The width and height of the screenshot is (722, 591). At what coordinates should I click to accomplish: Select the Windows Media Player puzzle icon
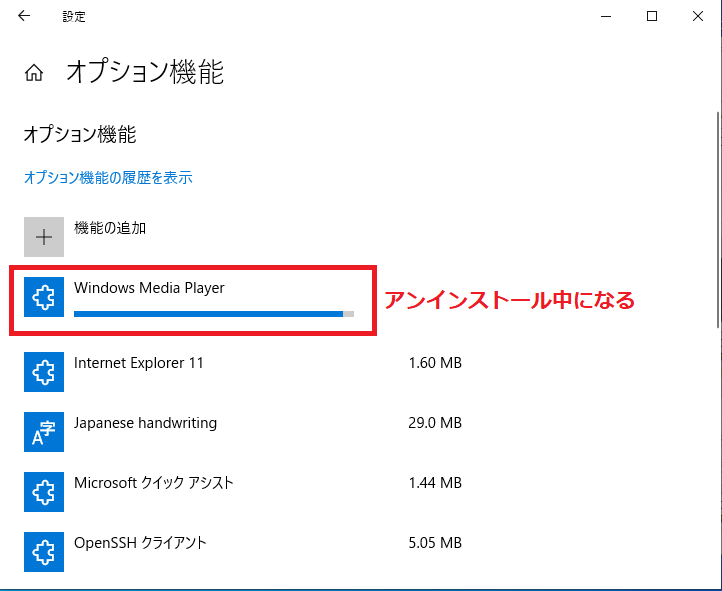click(x=44, y=297)
